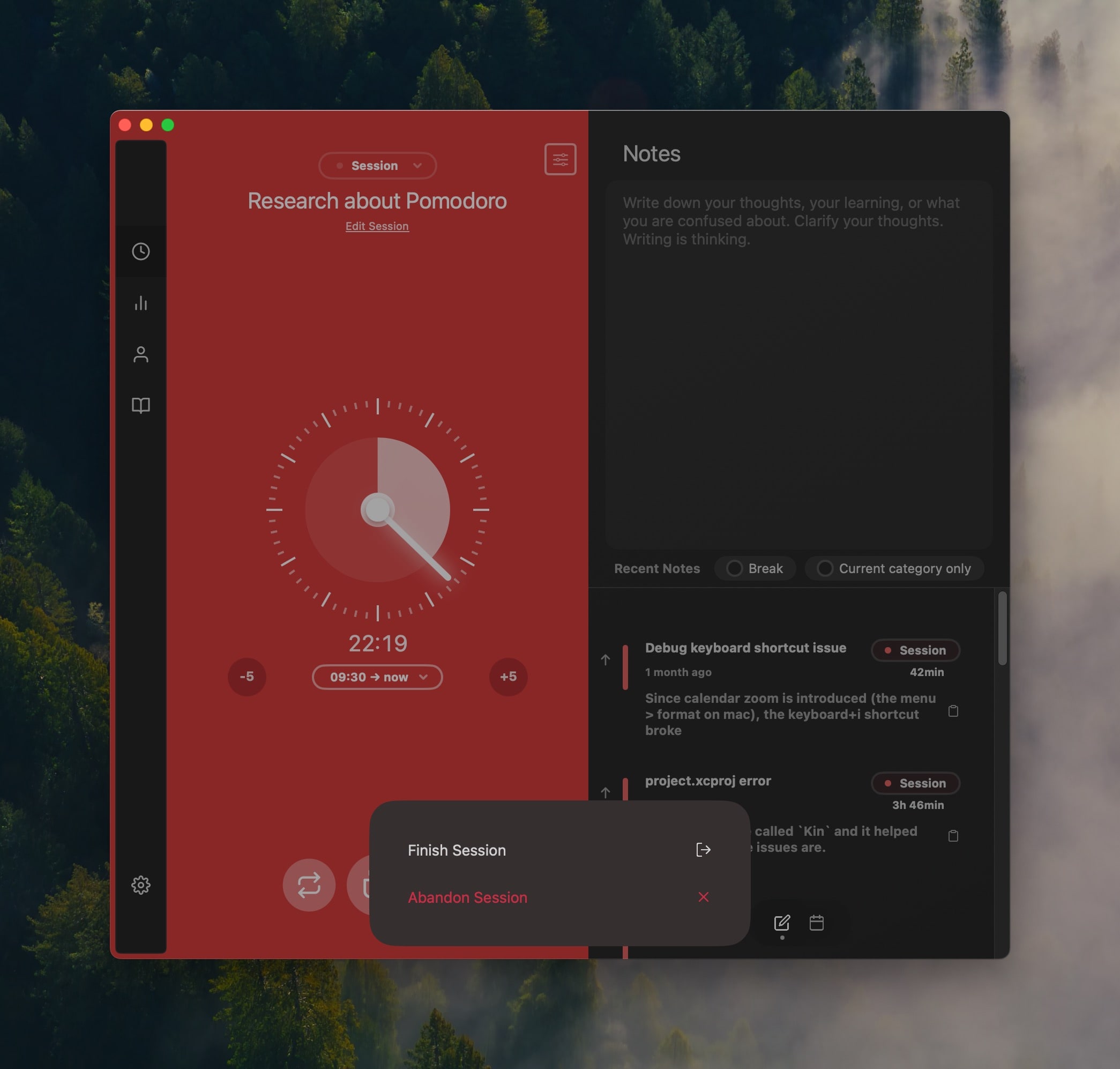This screenshot has width=1120, height=1069.
Task: Open the timer view clock icon
Action: point(141,251)
